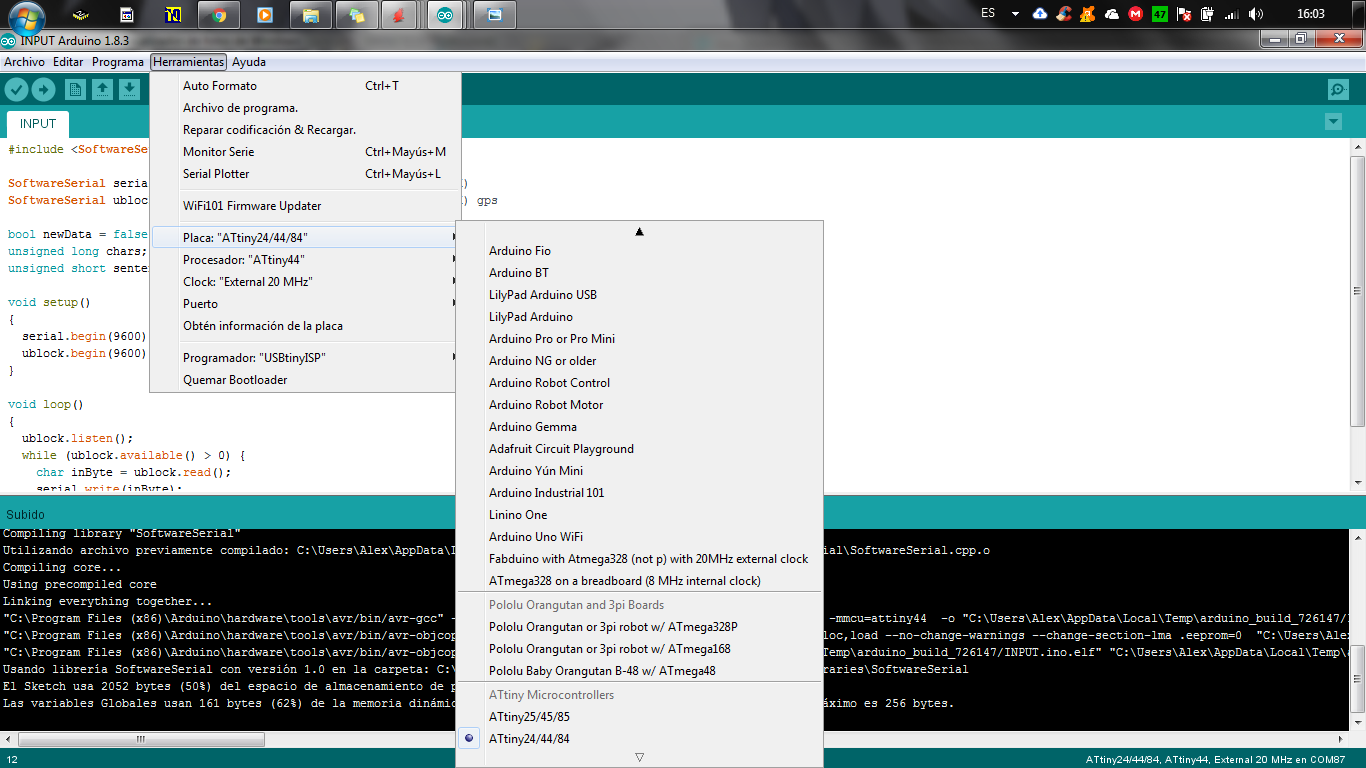Choose Reparar codificación & Recargar

click(305, 130)
